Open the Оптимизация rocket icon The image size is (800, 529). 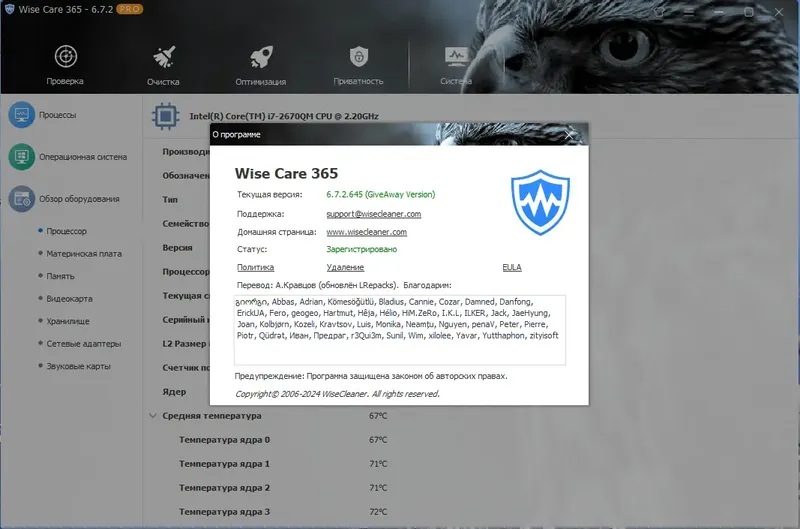click(x=261, y=57)
